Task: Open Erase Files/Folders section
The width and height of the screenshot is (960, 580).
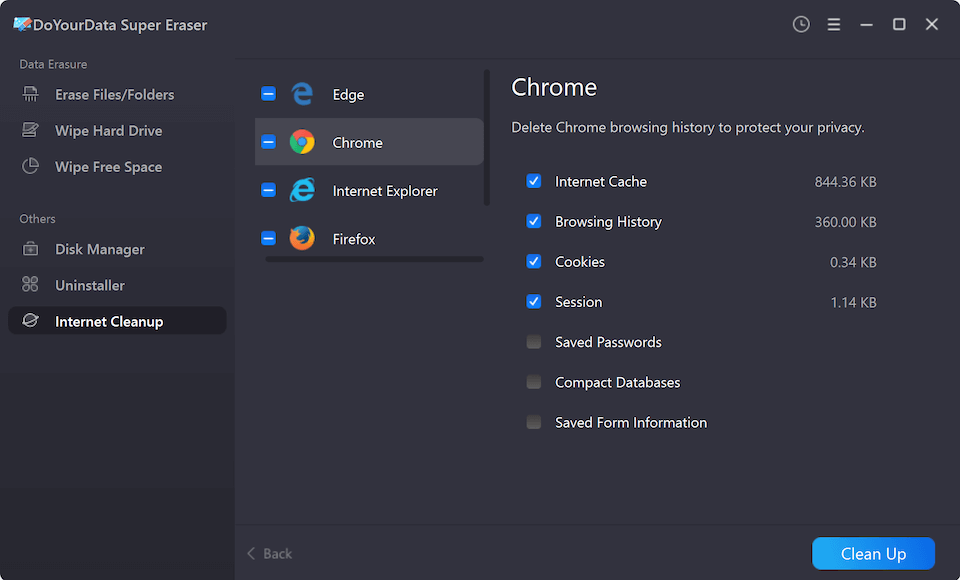Action: coord(114,95)
